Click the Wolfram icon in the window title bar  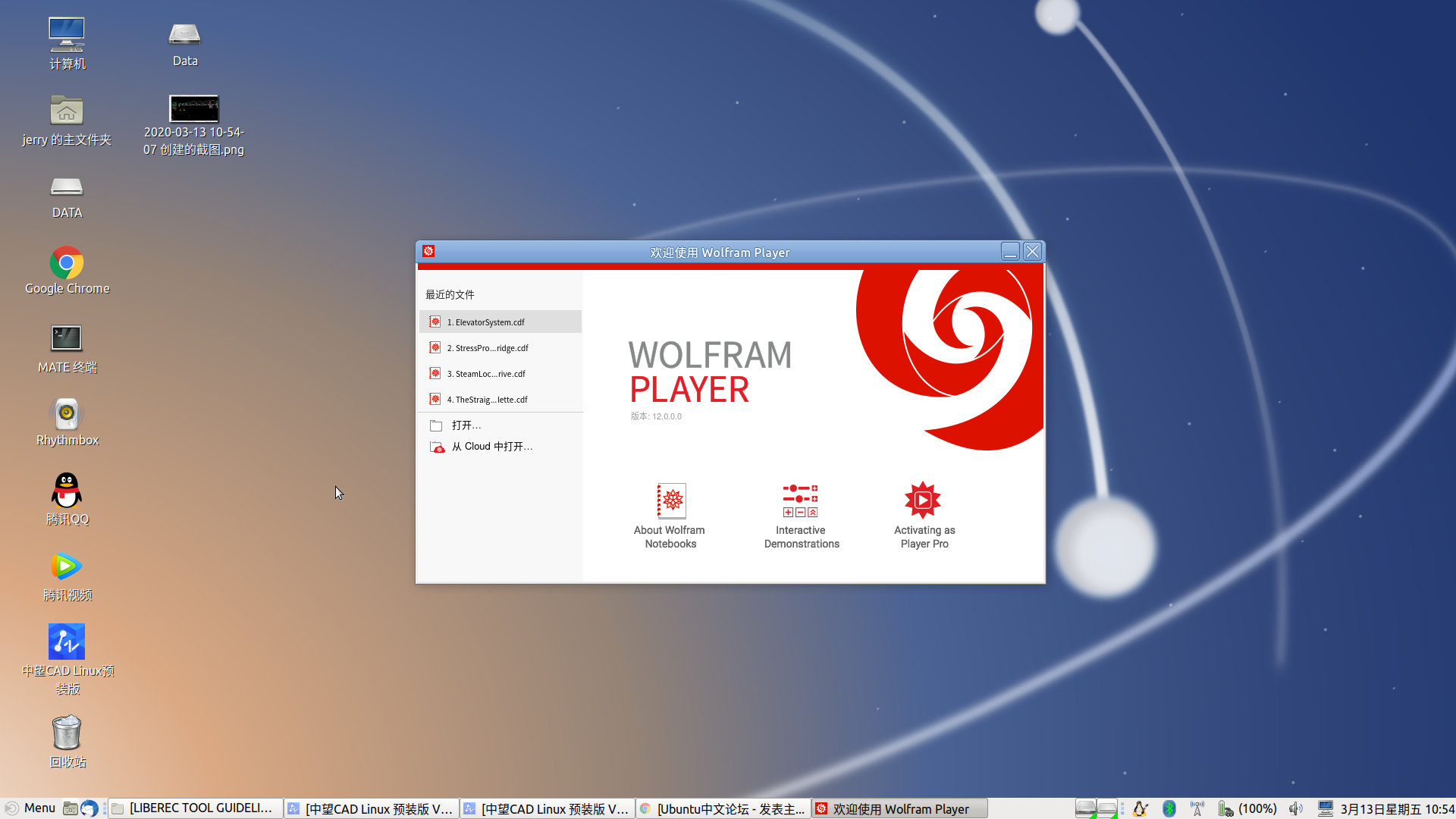tap(428, 252)
